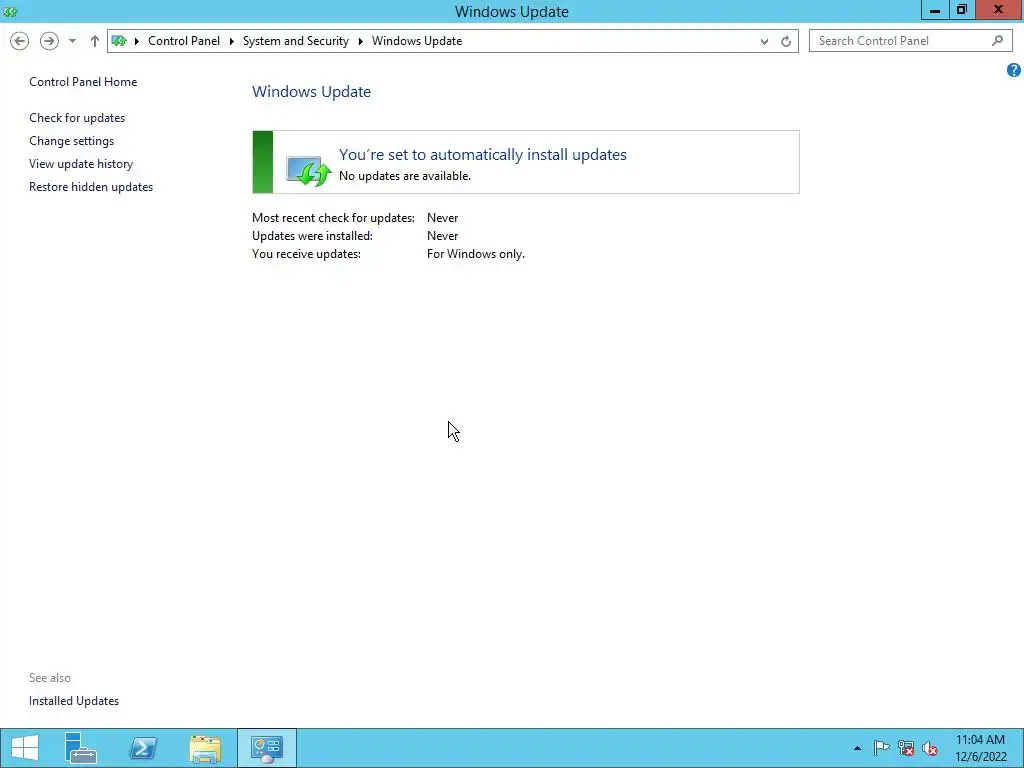Image resolution: width=1024 pixels, height=768 pixels.
Task: Select Control Panel in the breadcrumb
Action: [x=184, y=40]
